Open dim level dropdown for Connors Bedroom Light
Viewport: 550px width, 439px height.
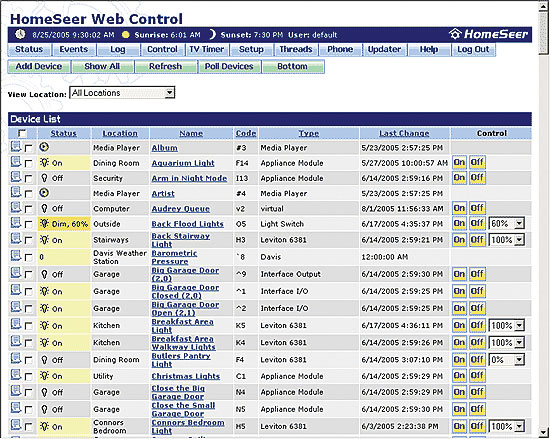[507, 426]
